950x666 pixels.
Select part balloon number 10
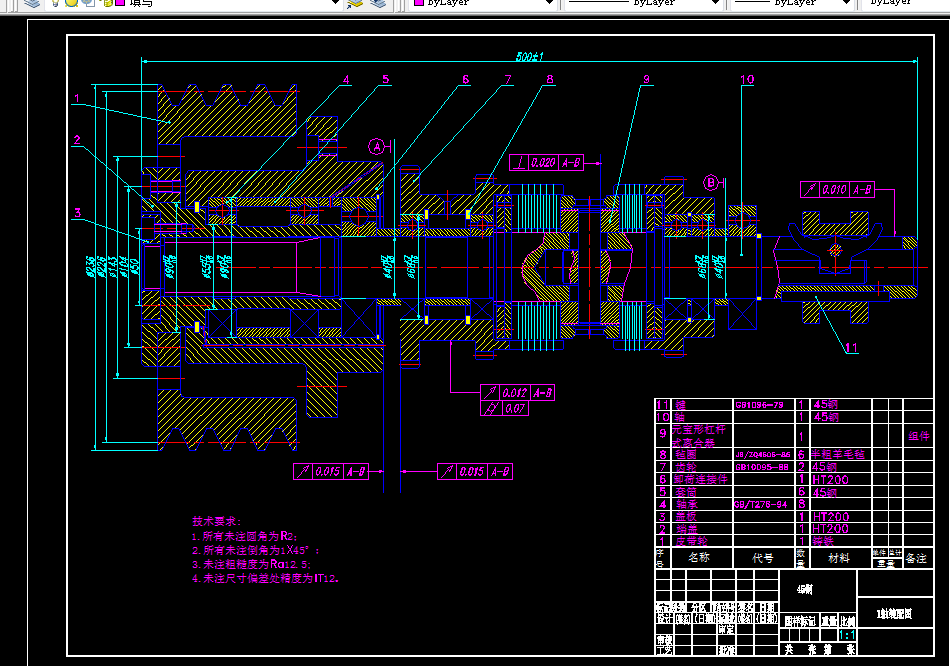pos(747,79)
